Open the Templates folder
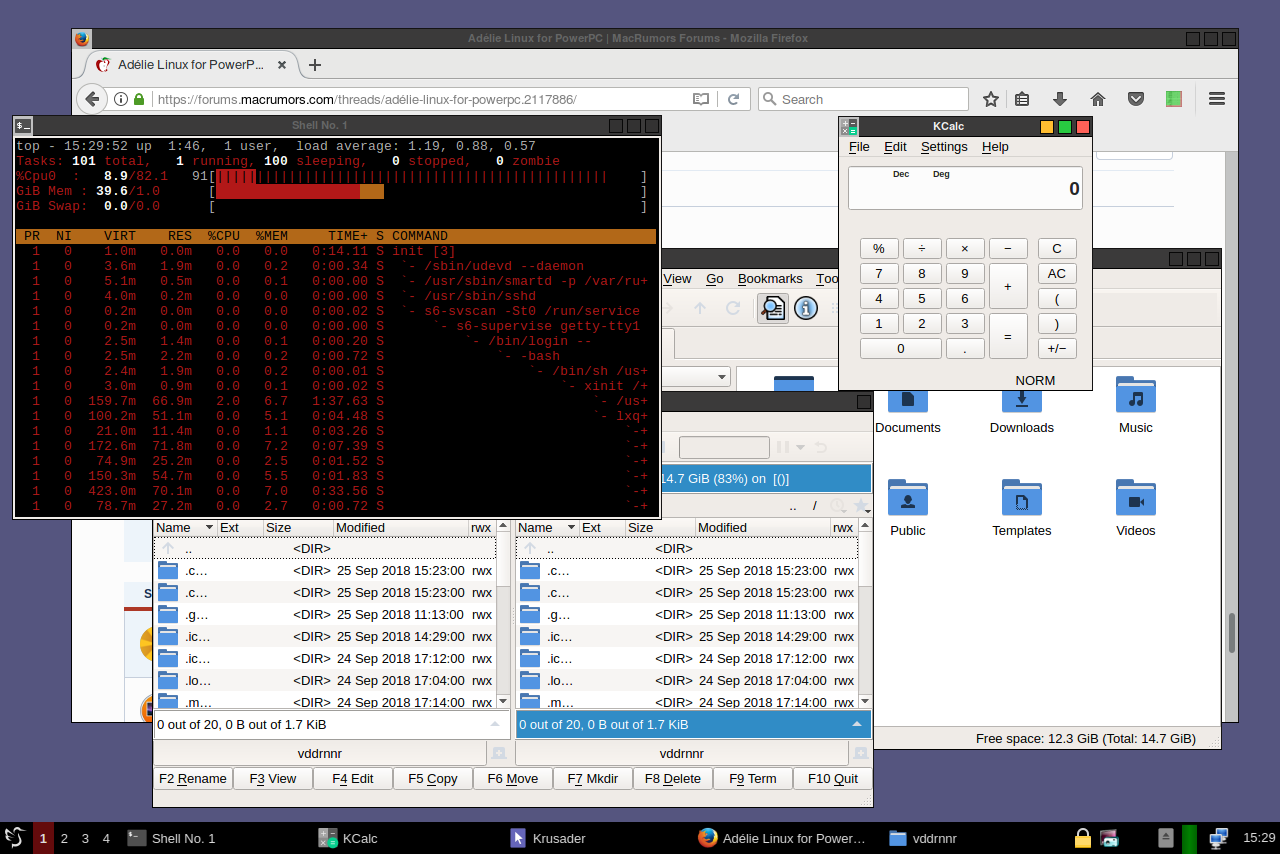 click(x=1021, y=509)
